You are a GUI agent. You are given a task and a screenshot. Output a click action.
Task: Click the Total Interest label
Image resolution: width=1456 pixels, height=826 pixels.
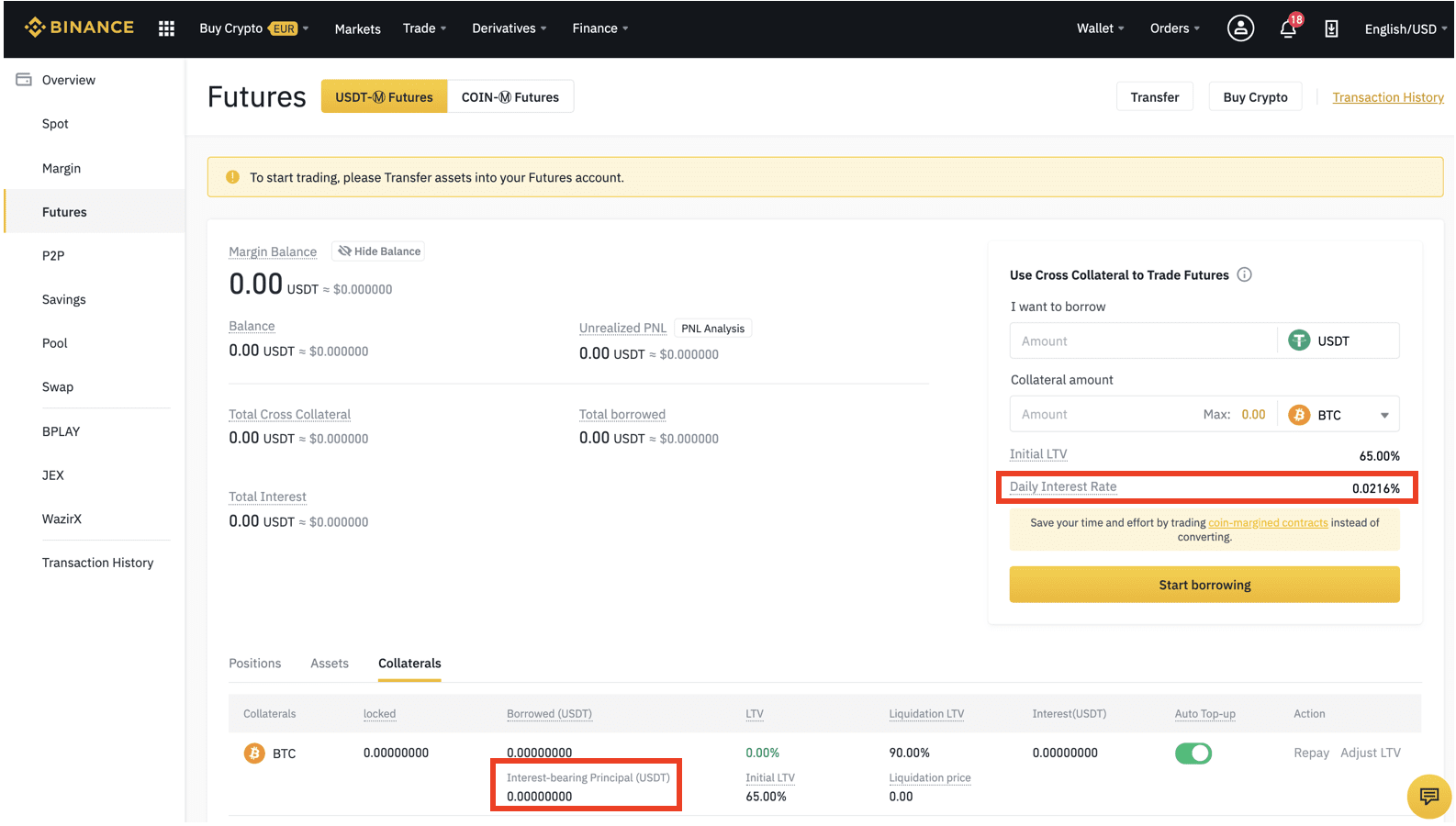(267, 497)
